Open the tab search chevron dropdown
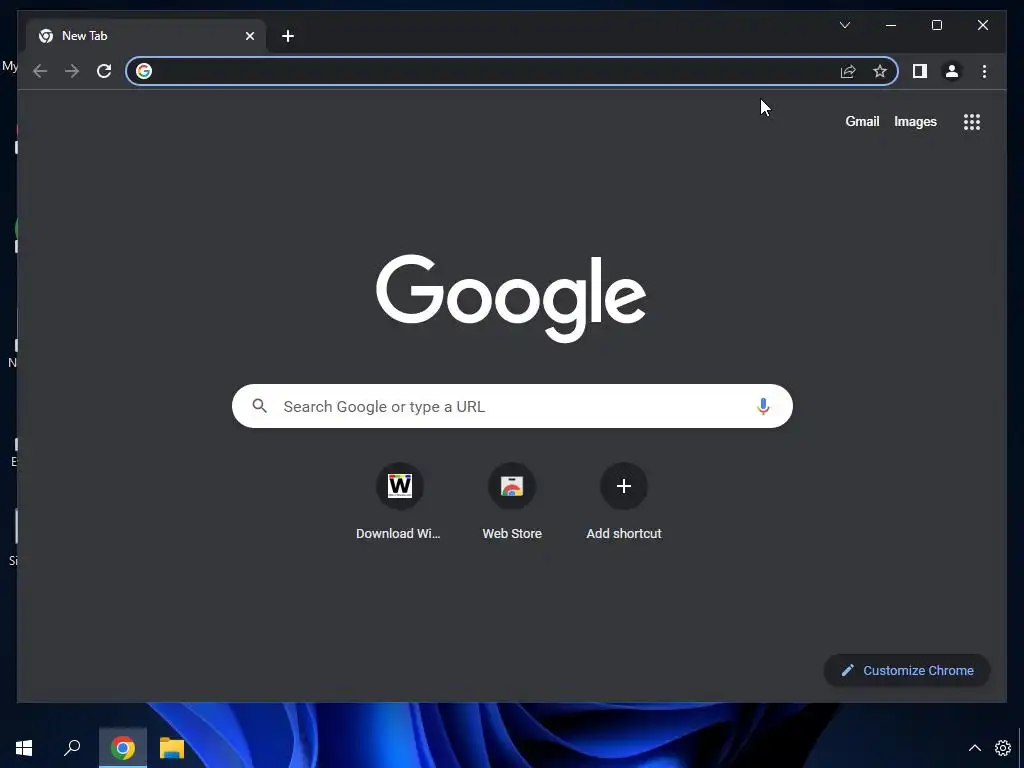1024x768 pixels. click(x=845, y=25)
